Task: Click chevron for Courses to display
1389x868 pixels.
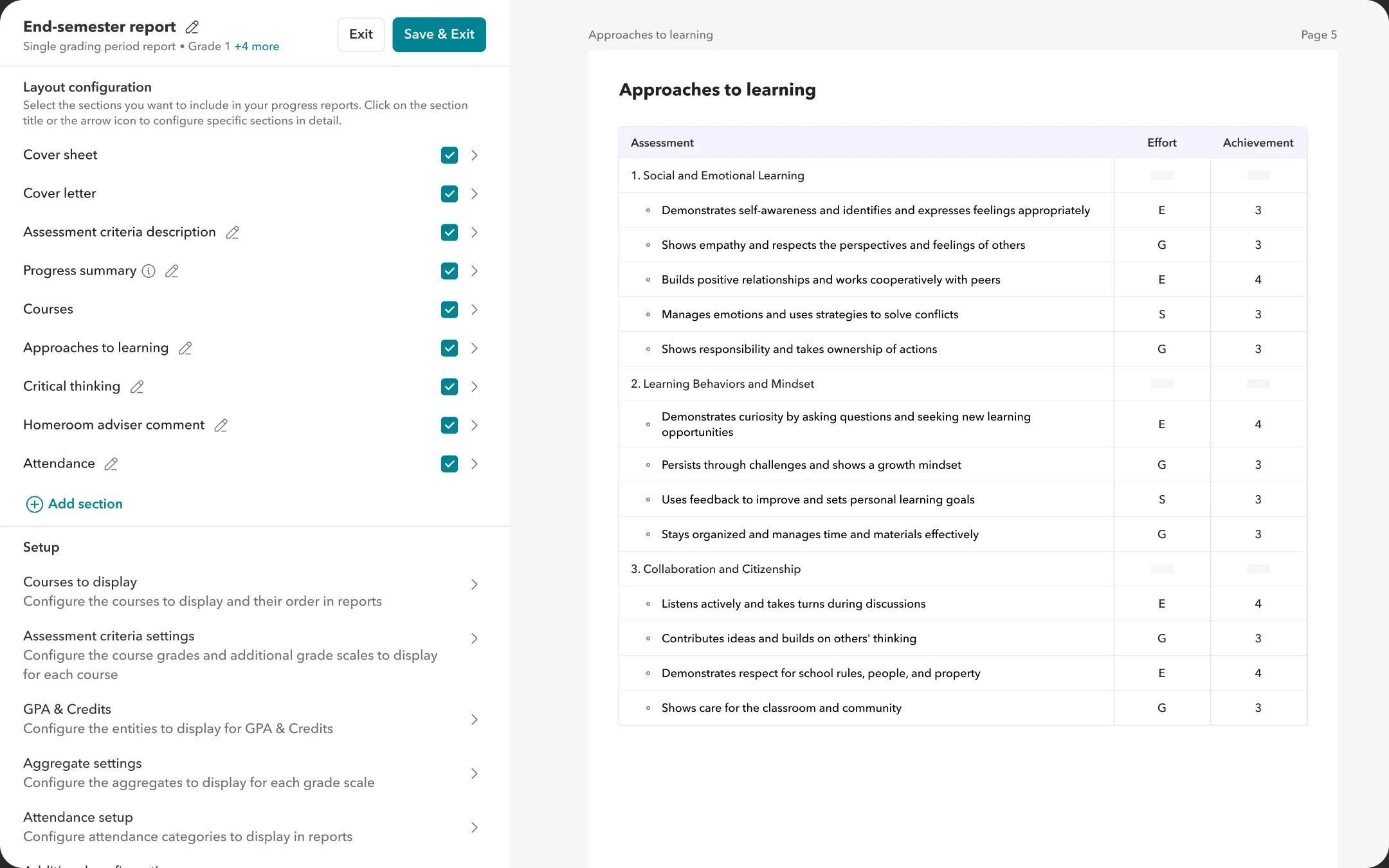Action: pyautogui.click(x=475, y=584)
